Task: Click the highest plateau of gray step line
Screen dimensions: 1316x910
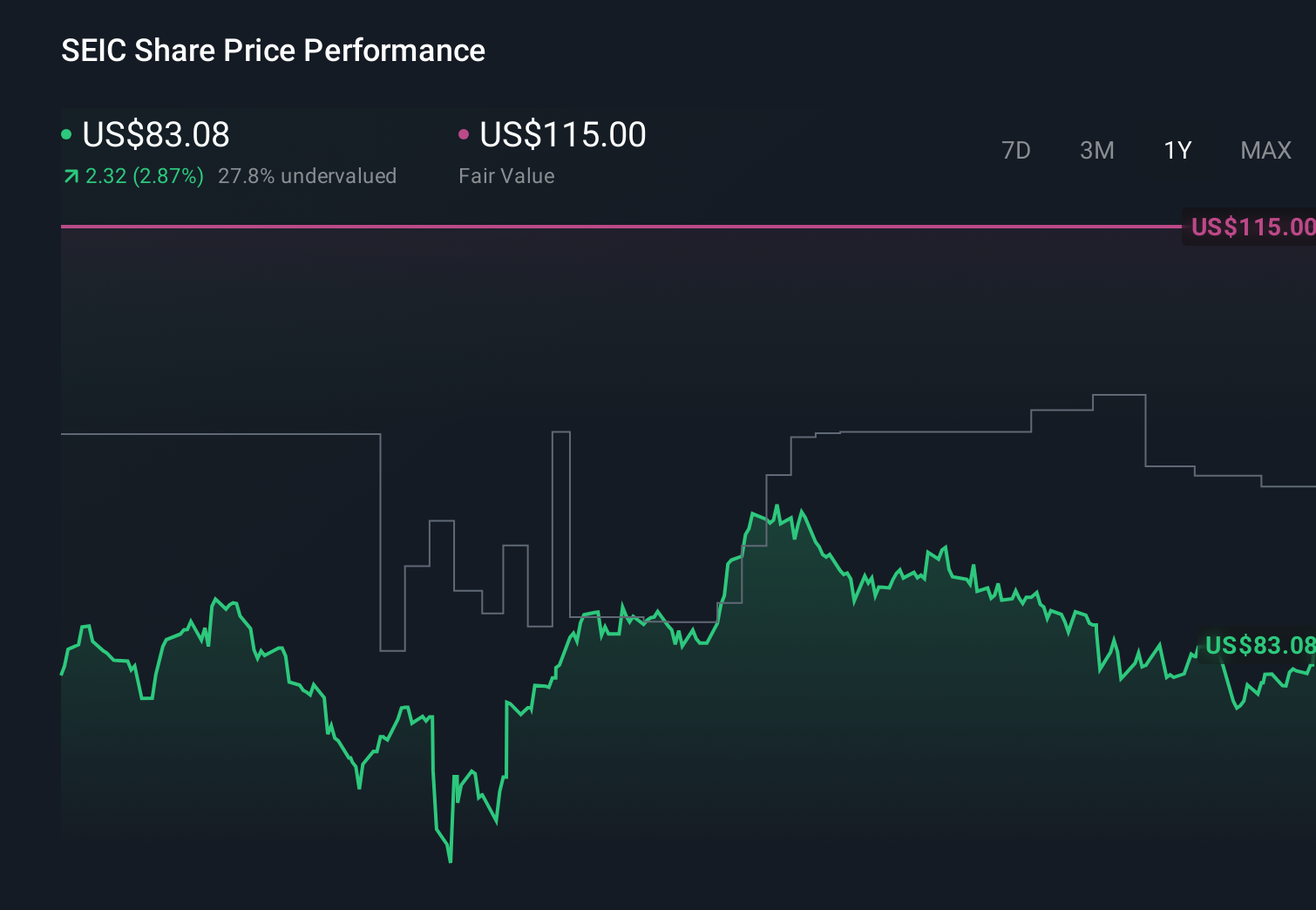Action: (x=1119, y=396)
